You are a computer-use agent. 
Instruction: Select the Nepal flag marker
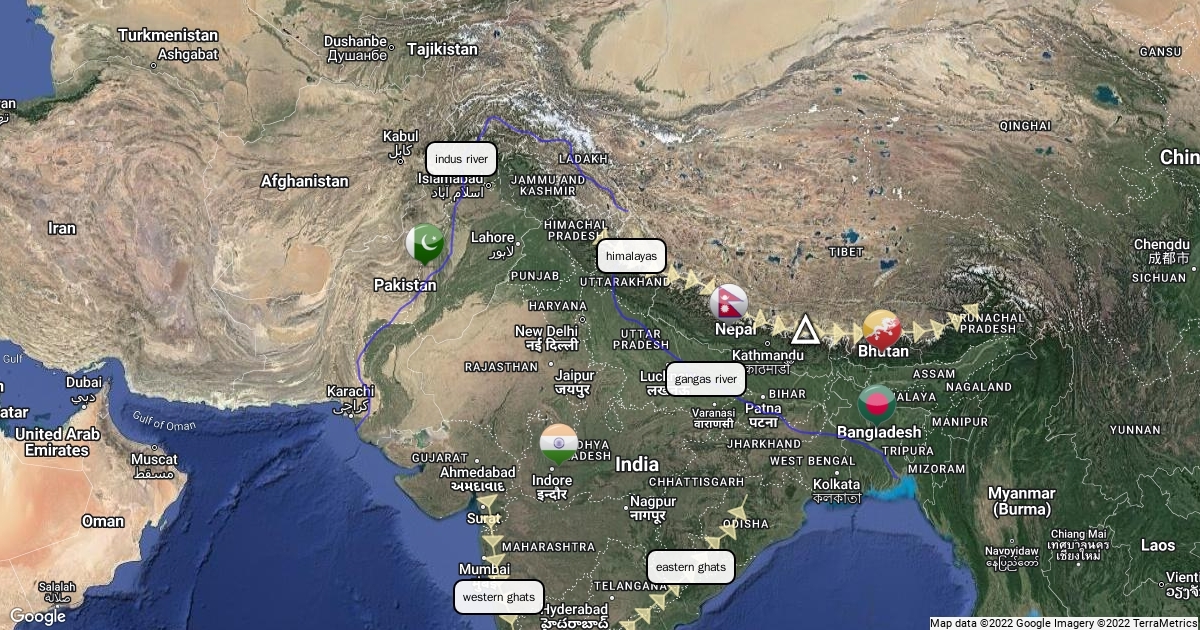click(729, 303)
